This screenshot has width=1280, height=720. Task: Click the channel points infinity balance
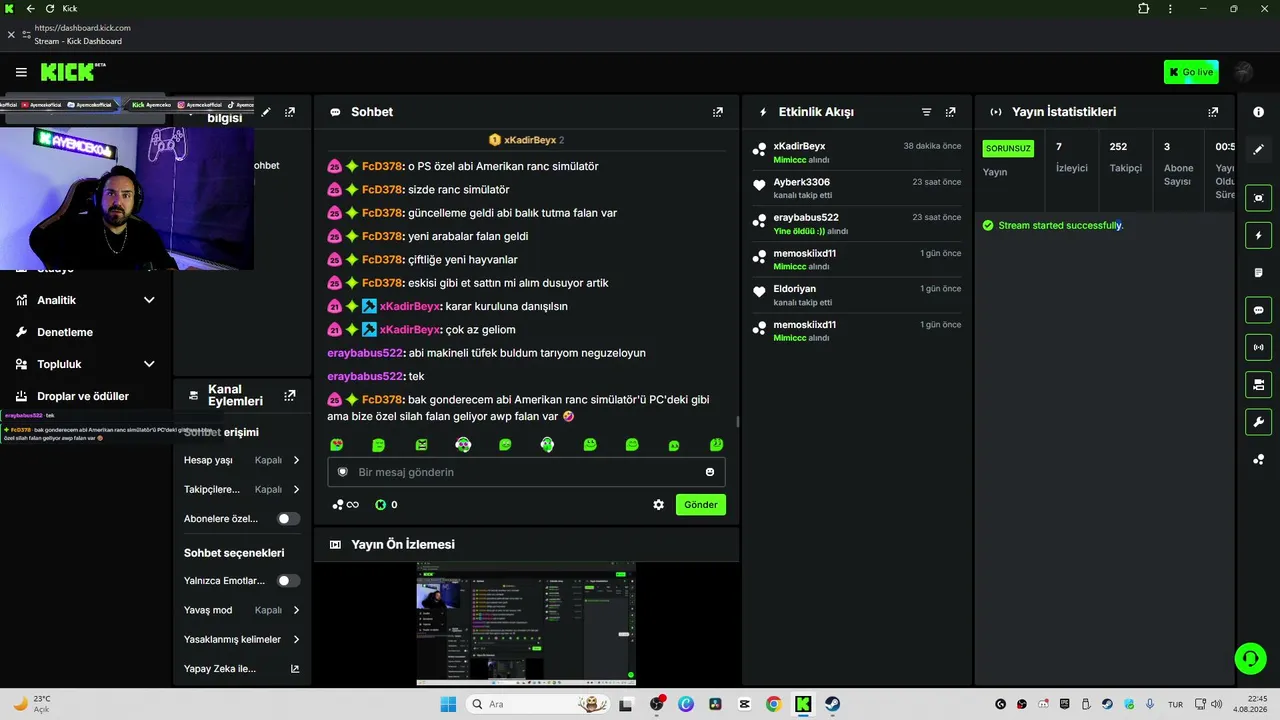[x=346, y=505]
